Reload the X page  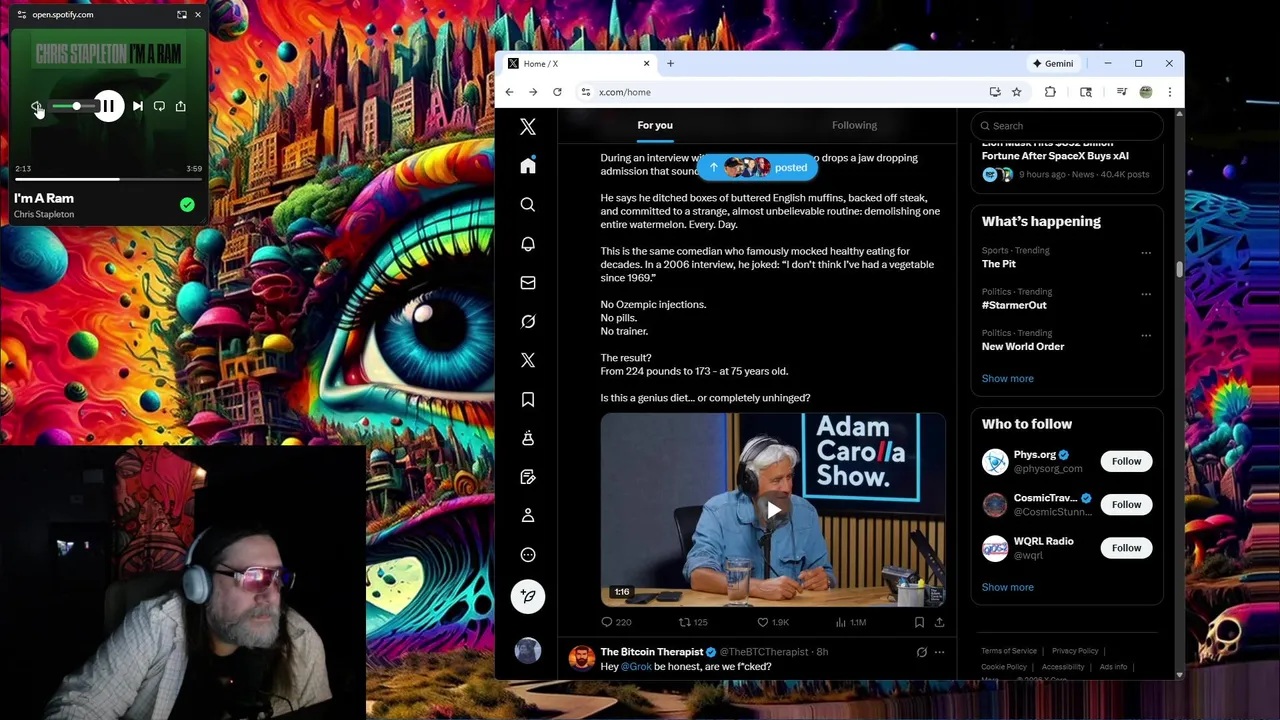[x=557, y=92]
